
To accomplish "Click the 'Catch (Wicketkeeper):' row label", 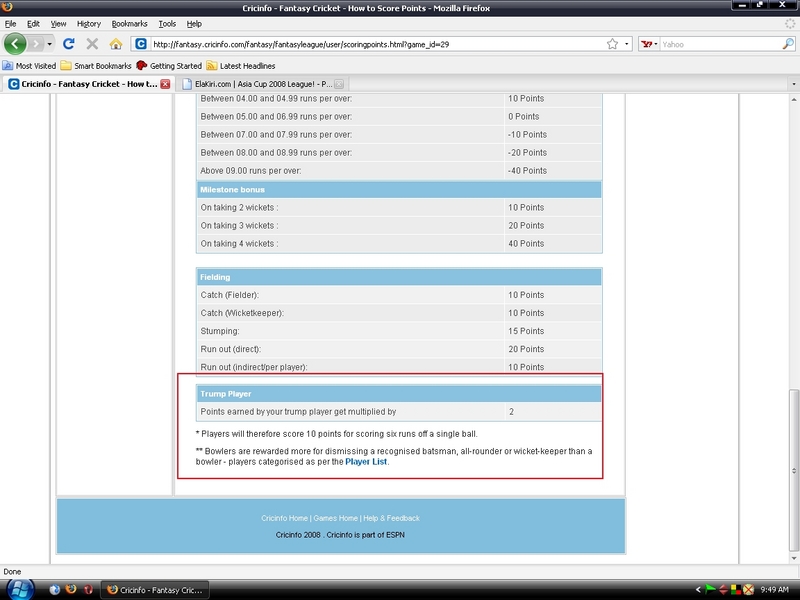I will [242, 313].
